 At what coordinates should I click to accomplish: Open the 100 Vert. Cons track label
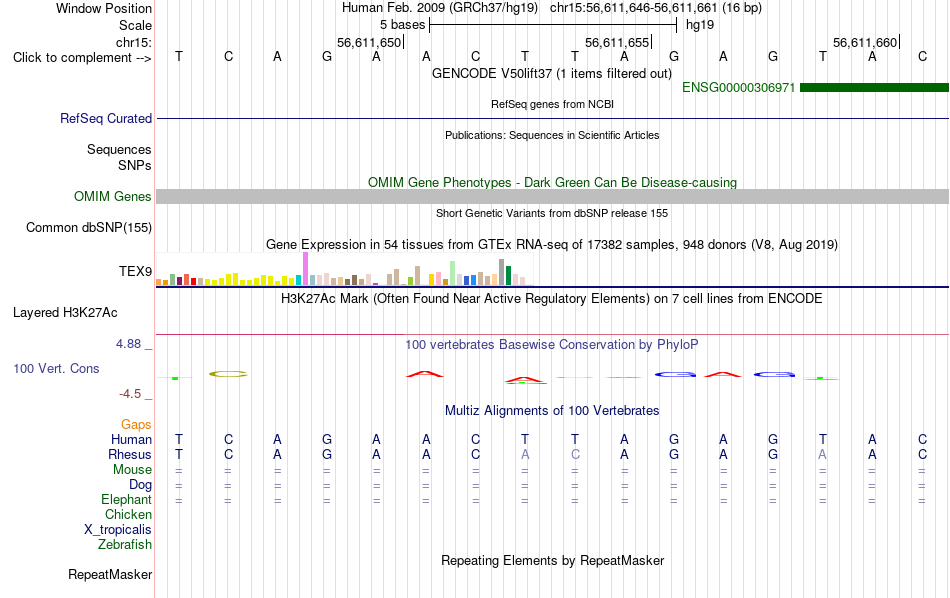56,368
